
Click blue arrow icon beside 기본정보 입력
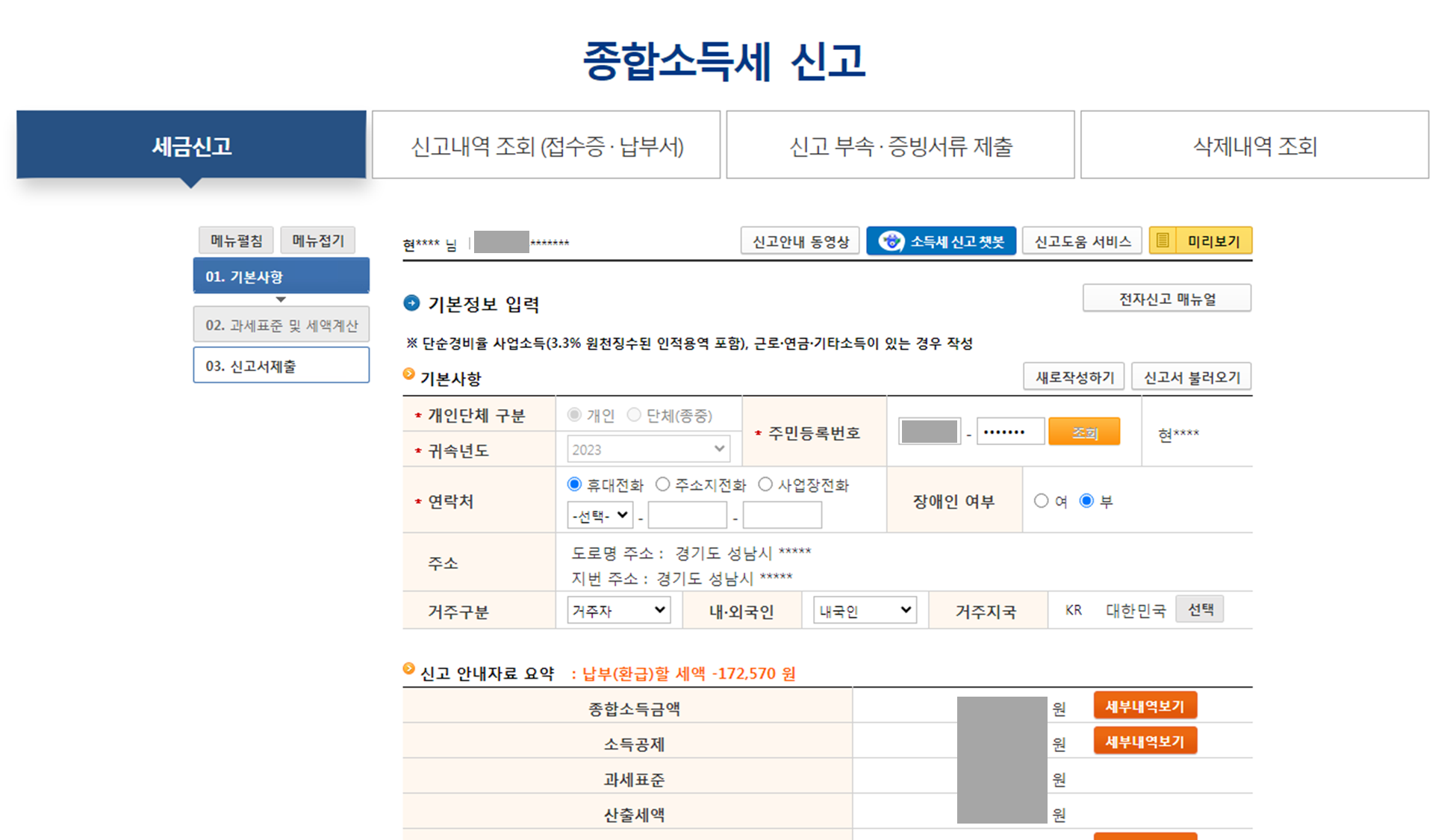tap(411, 303)
